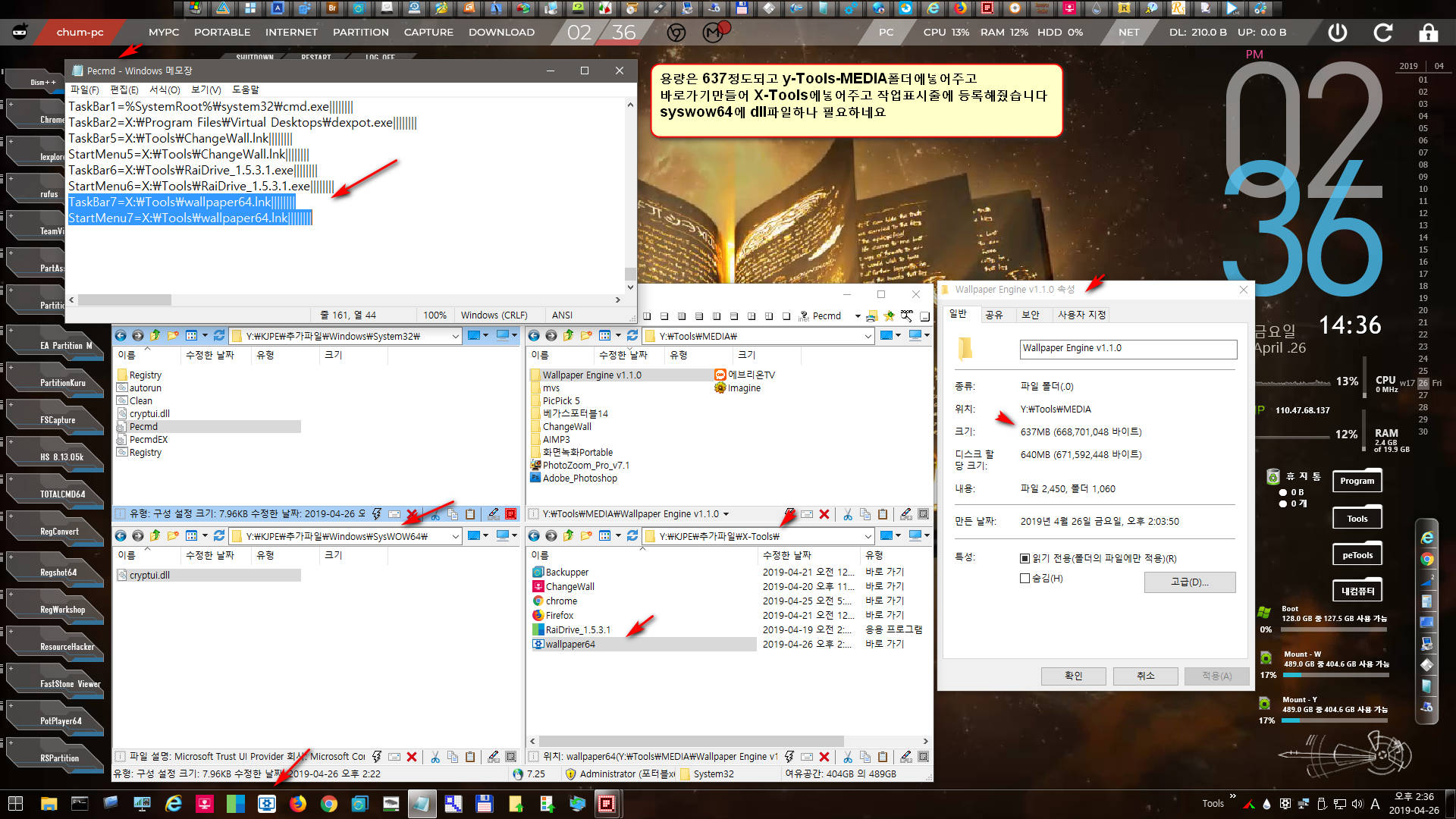Click 확인 button in properties dialog
The image size is (1456, 819).
click(x=1074, y=676)
